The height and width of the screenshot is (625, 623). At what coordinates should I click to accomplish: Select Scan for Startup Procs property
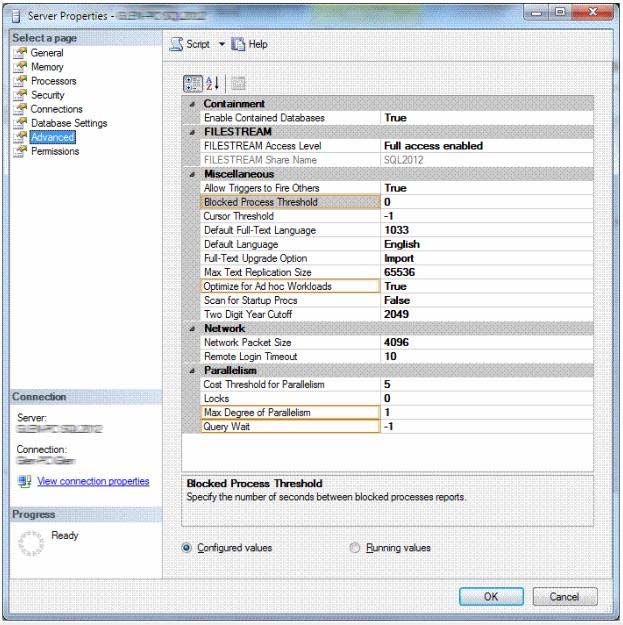(290, 301)
